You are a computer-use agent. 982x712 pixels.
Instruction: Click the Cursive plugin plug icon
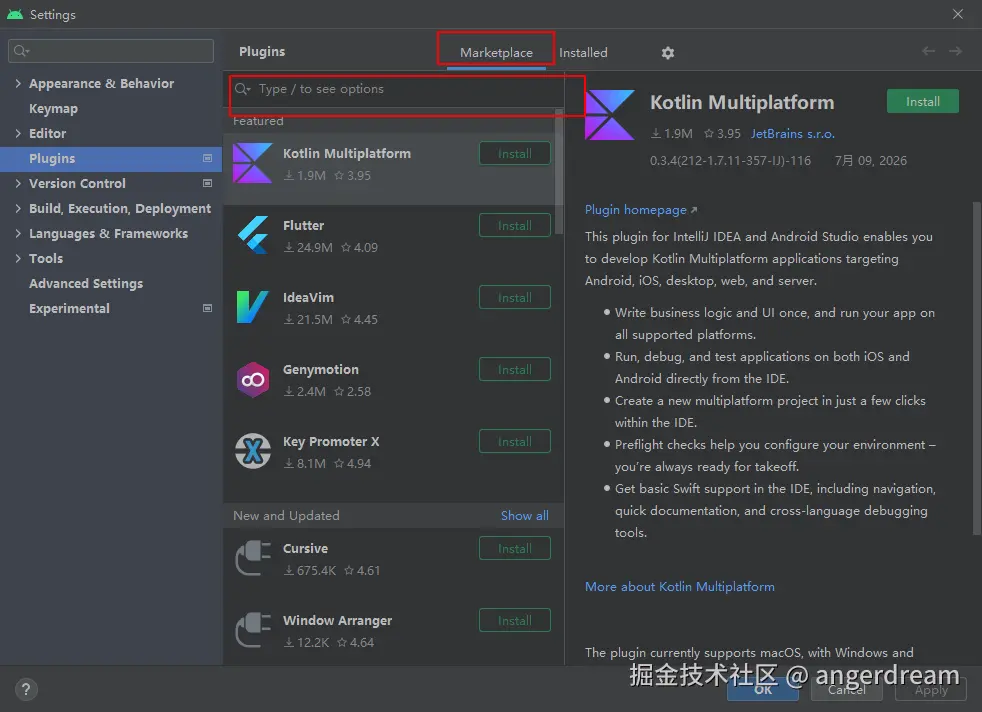pyautogui.click(x=253, y=557)
